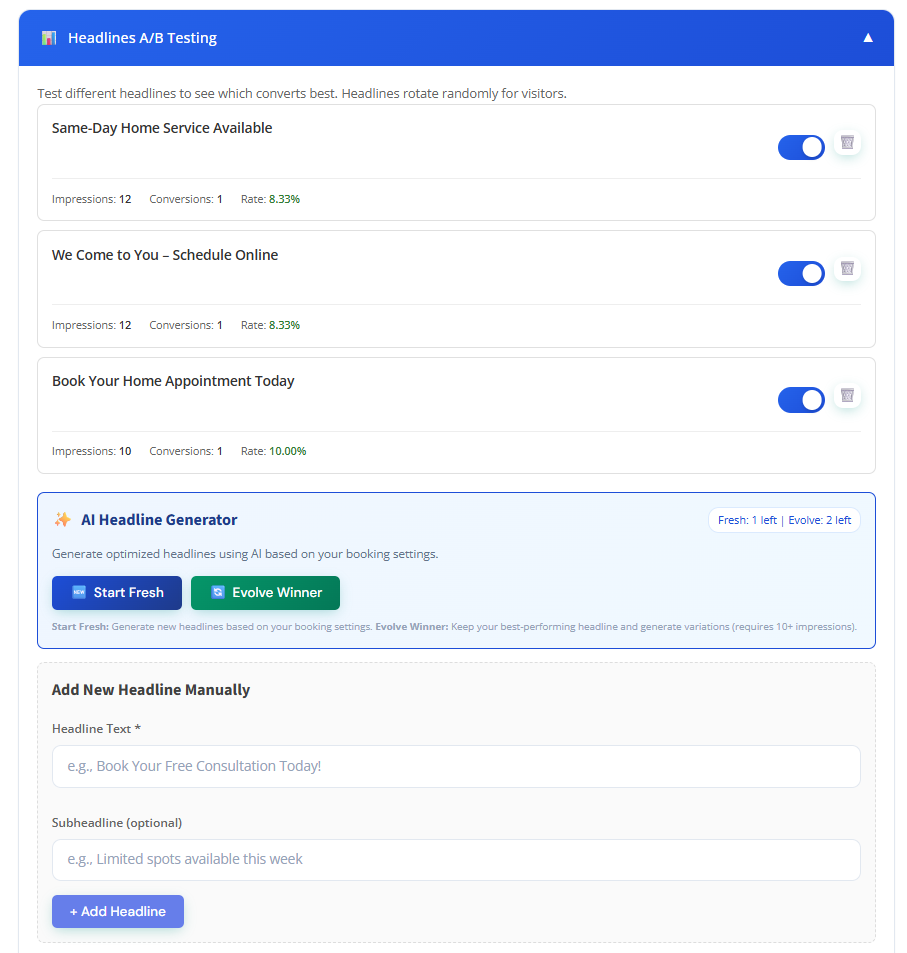Collapse the Headlines A/B Testing section
The image size is (907, 953).
pyautogui.click(x=868, y=38)
